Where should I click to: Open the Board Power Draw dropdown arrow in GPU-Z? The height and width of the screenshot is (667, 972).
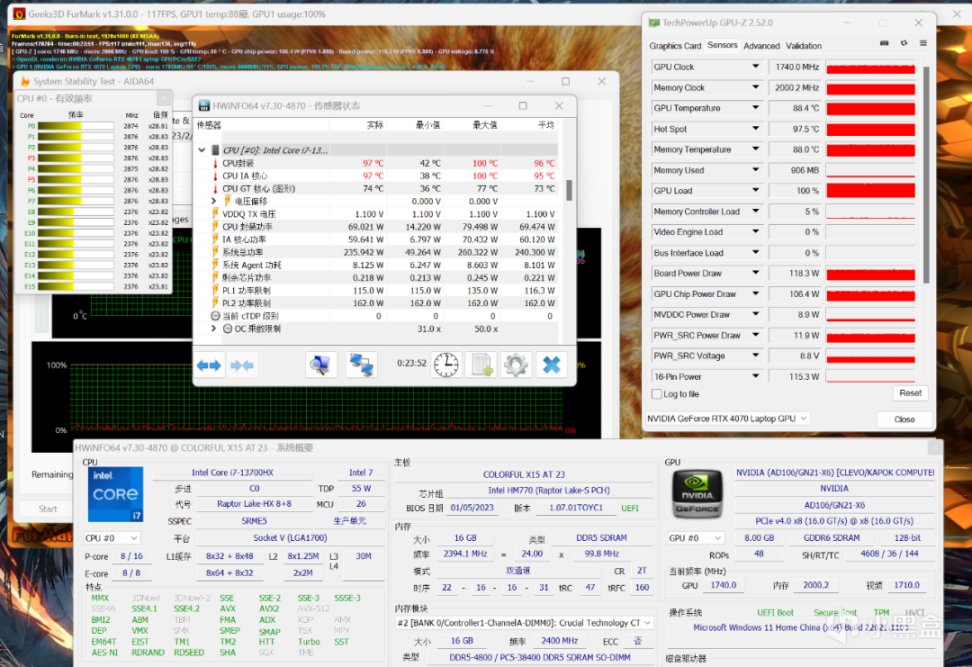click(x=755, y=273)
